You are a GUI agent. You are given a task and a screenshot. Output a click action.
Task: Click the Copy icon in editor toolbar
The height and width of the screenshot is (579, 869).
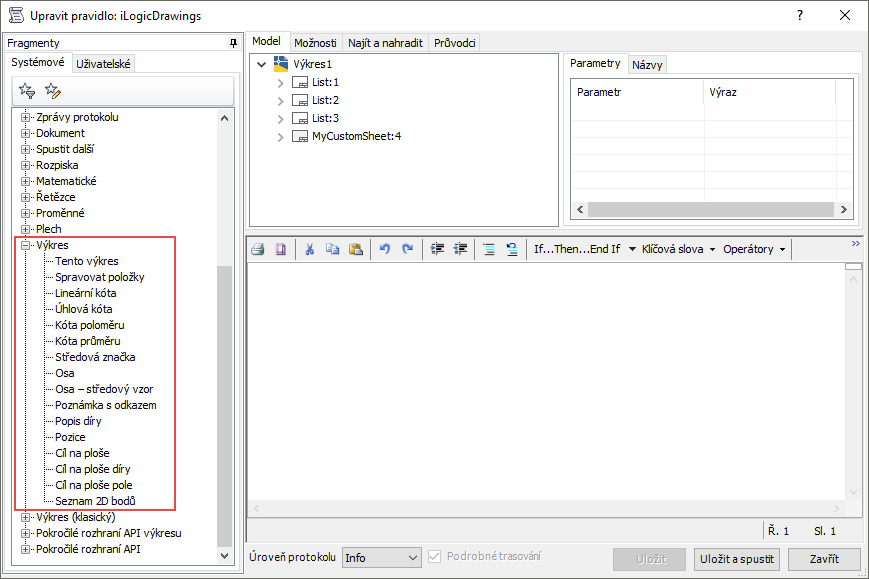point(333,249)
